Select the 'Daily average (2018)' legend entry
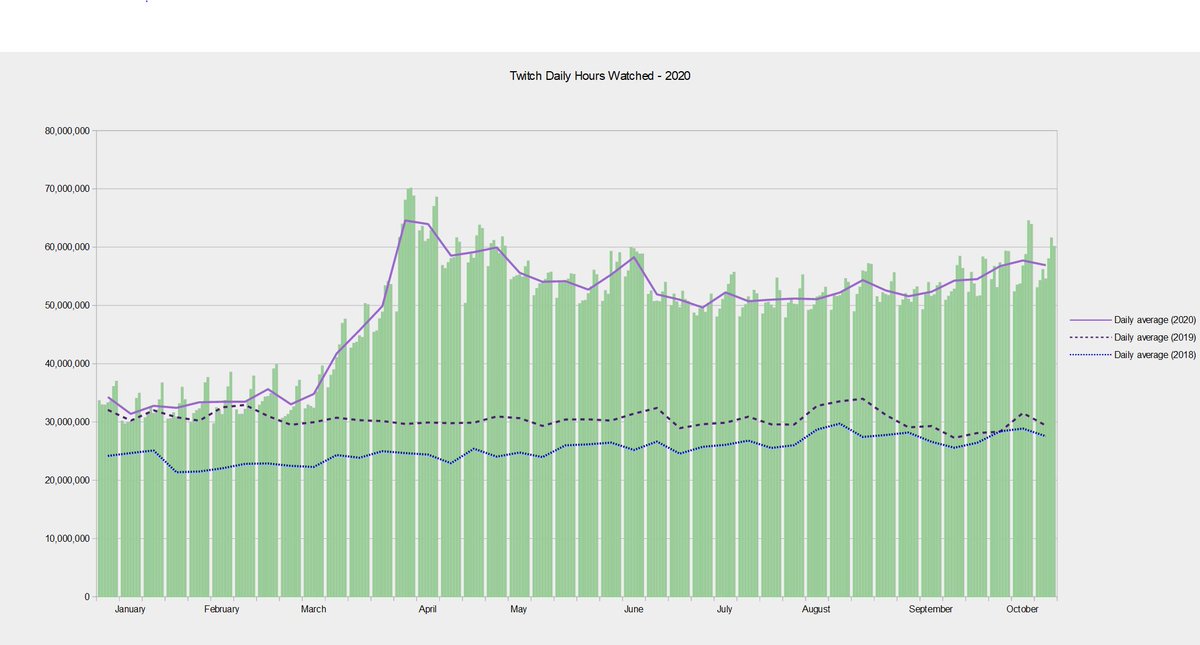This screenshot has width=1200, height=645. (x=1133, y=355)
